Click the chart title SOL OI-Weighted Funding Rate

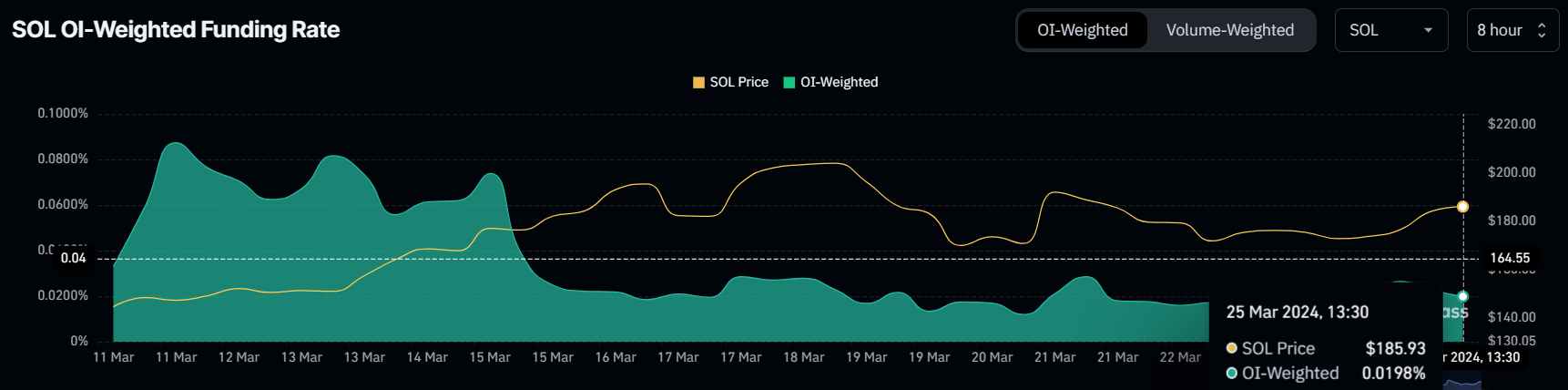176,30
